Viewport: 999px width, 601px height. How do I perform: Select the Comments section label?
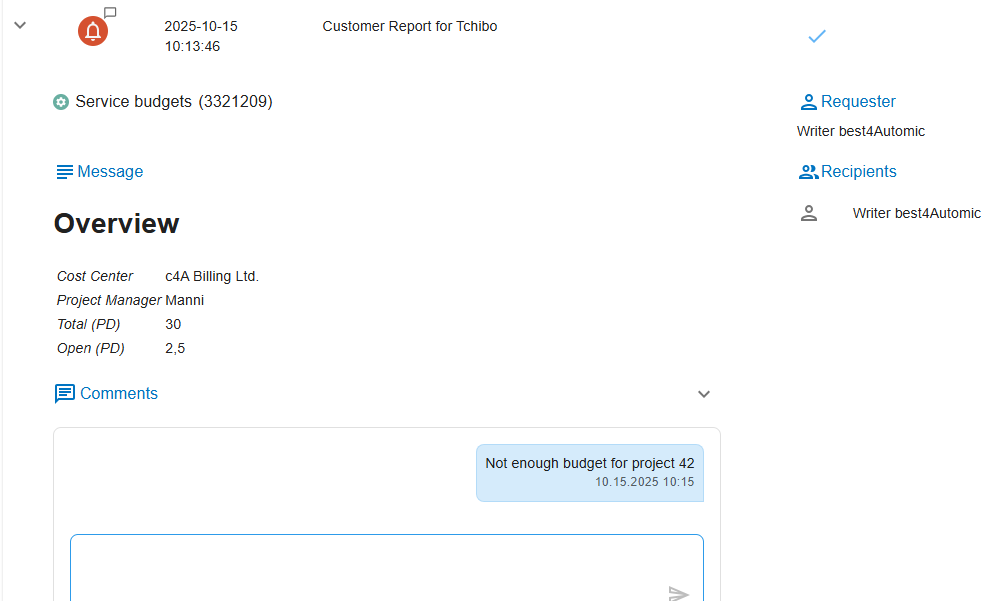coord(119,394)
